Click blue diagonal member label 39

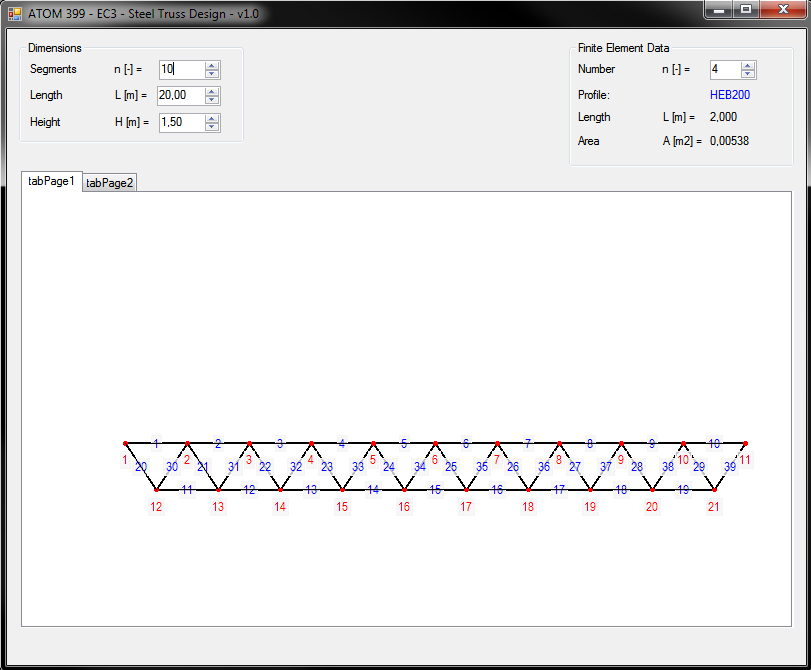tap(730, 467)
